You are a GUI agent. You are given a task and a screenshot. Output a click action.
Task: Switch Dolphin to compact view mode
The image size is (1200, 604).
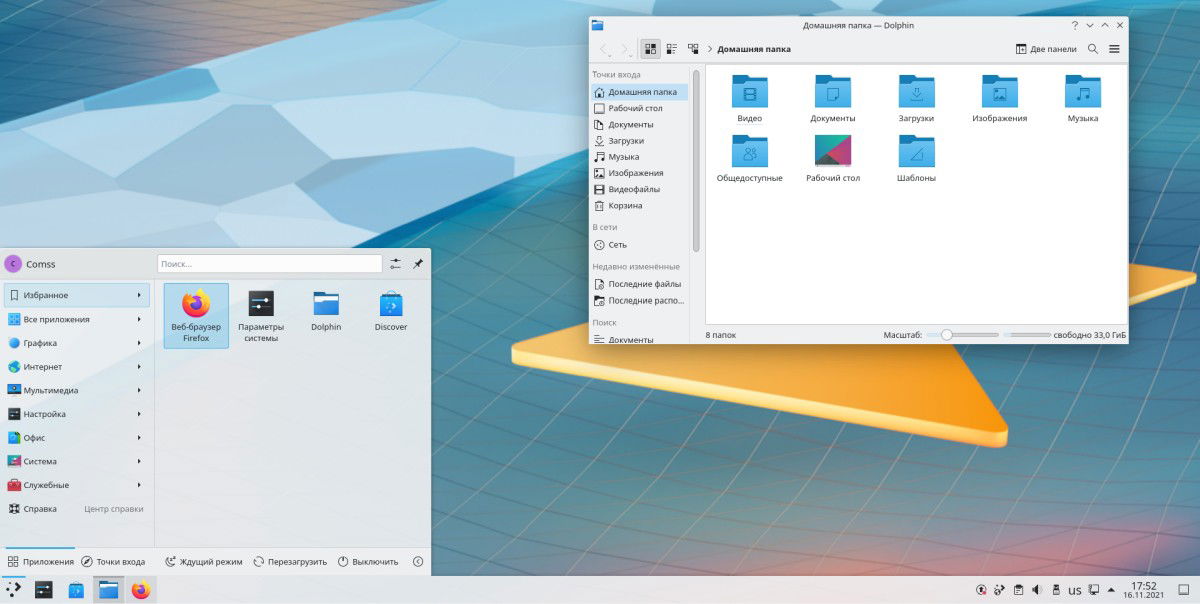(x=672, y=49)
